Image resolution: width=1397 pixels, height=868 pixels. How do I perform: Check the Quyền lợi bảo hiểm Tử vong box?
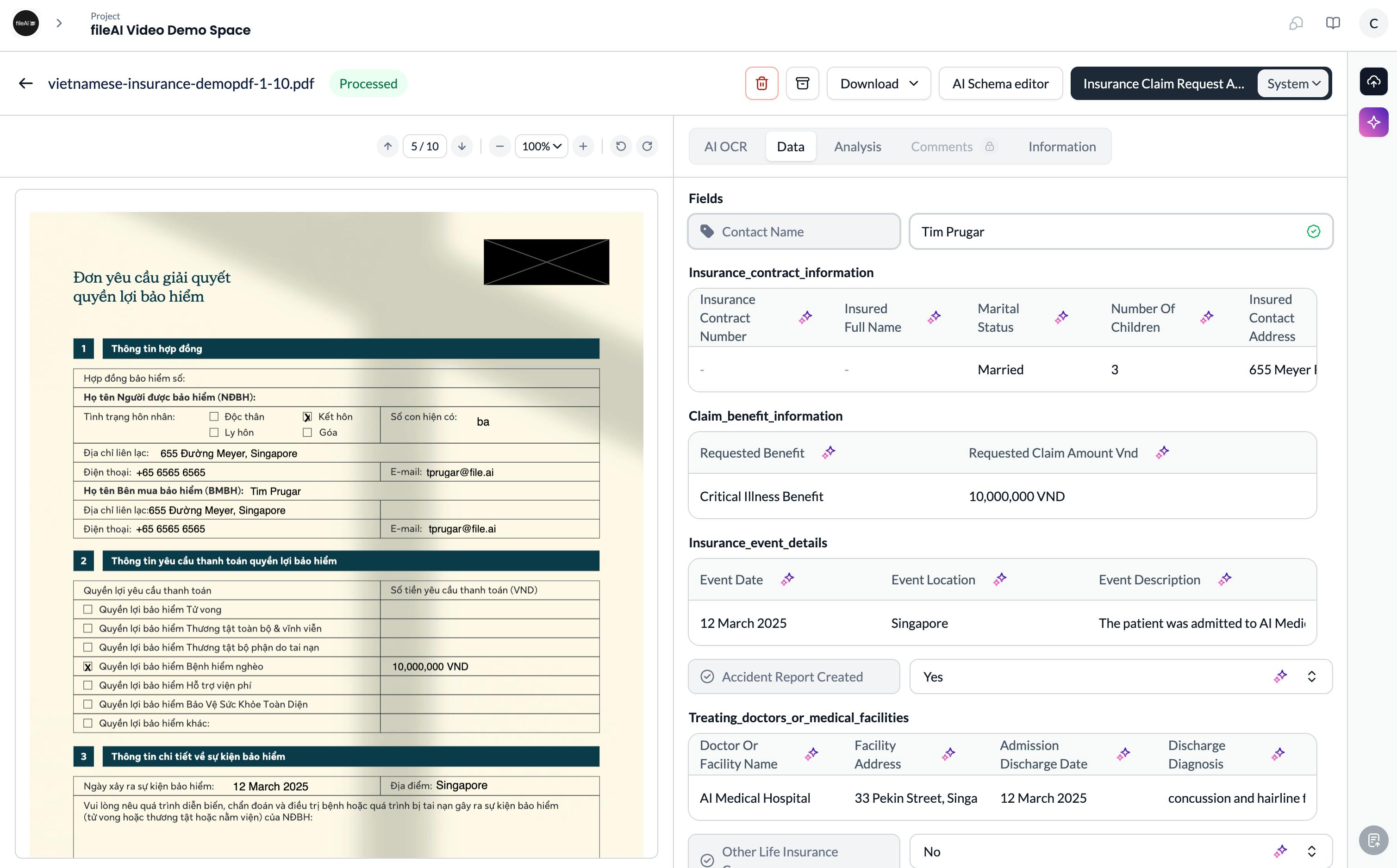88,609
